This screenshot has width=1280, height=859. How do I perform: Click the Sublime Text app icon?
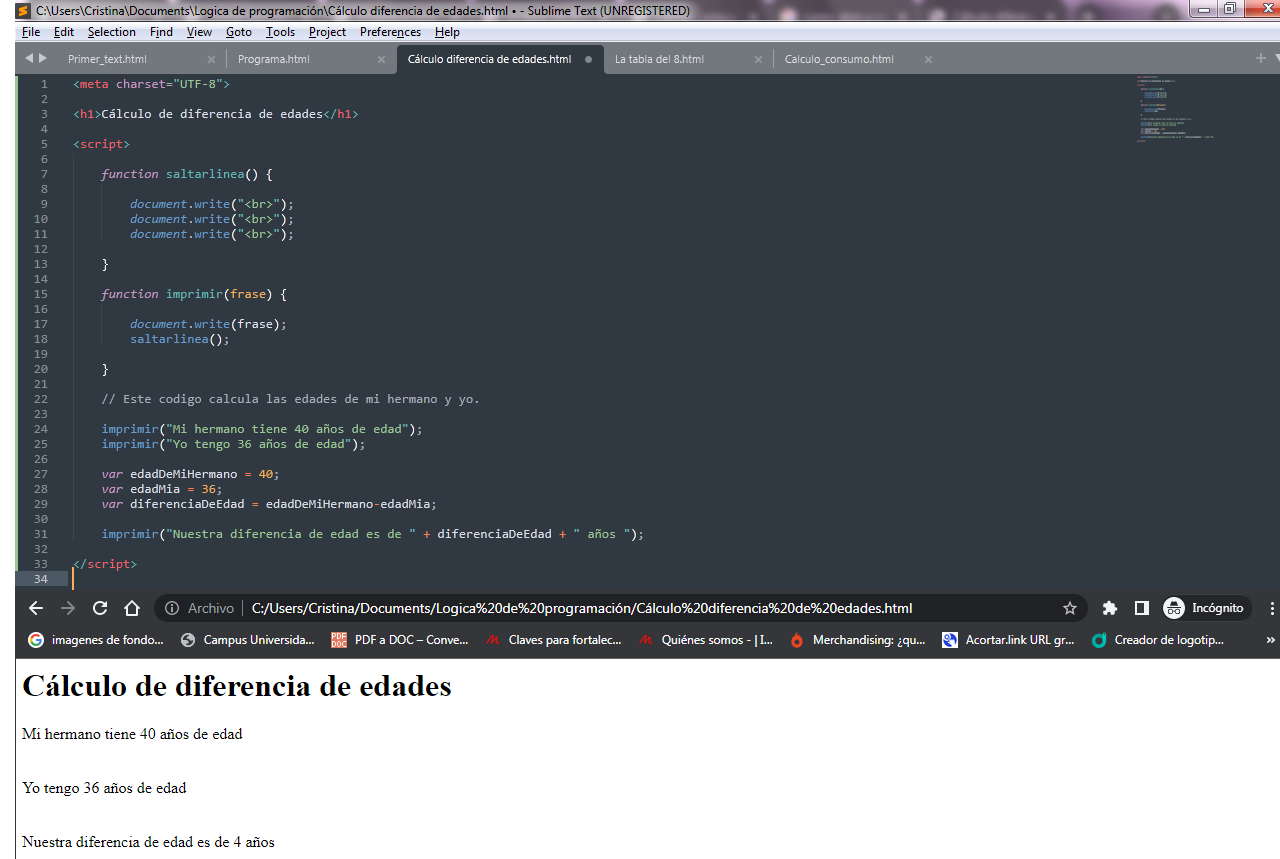point(22,11)
